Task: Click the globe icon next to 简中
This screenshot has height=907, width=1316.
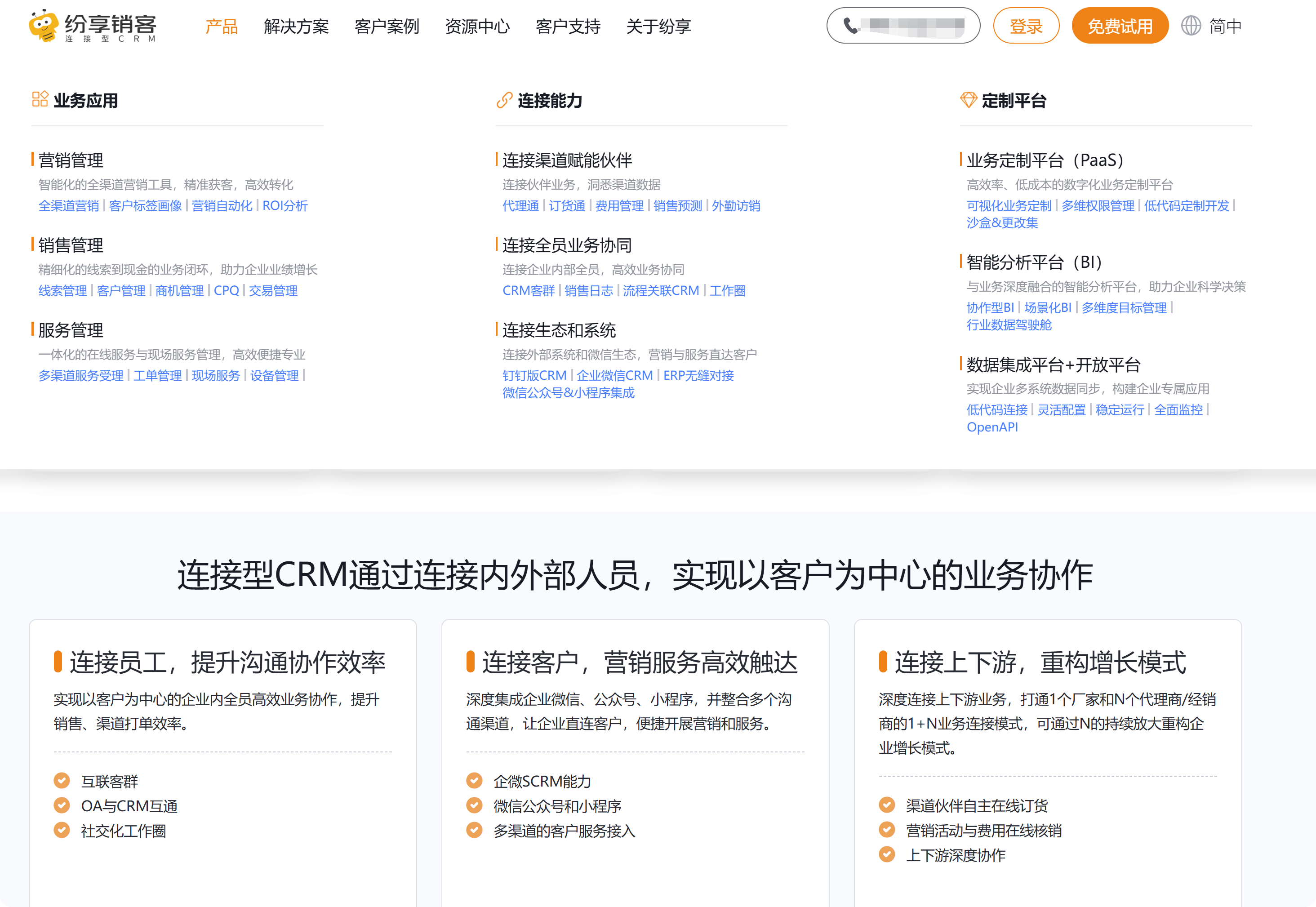Action: [x=1192, y=26]
